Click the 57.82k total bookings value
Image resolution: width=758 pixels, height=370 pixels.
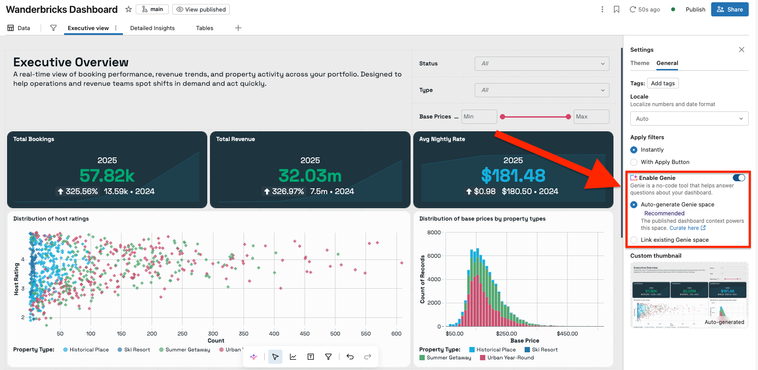[107, 176]
